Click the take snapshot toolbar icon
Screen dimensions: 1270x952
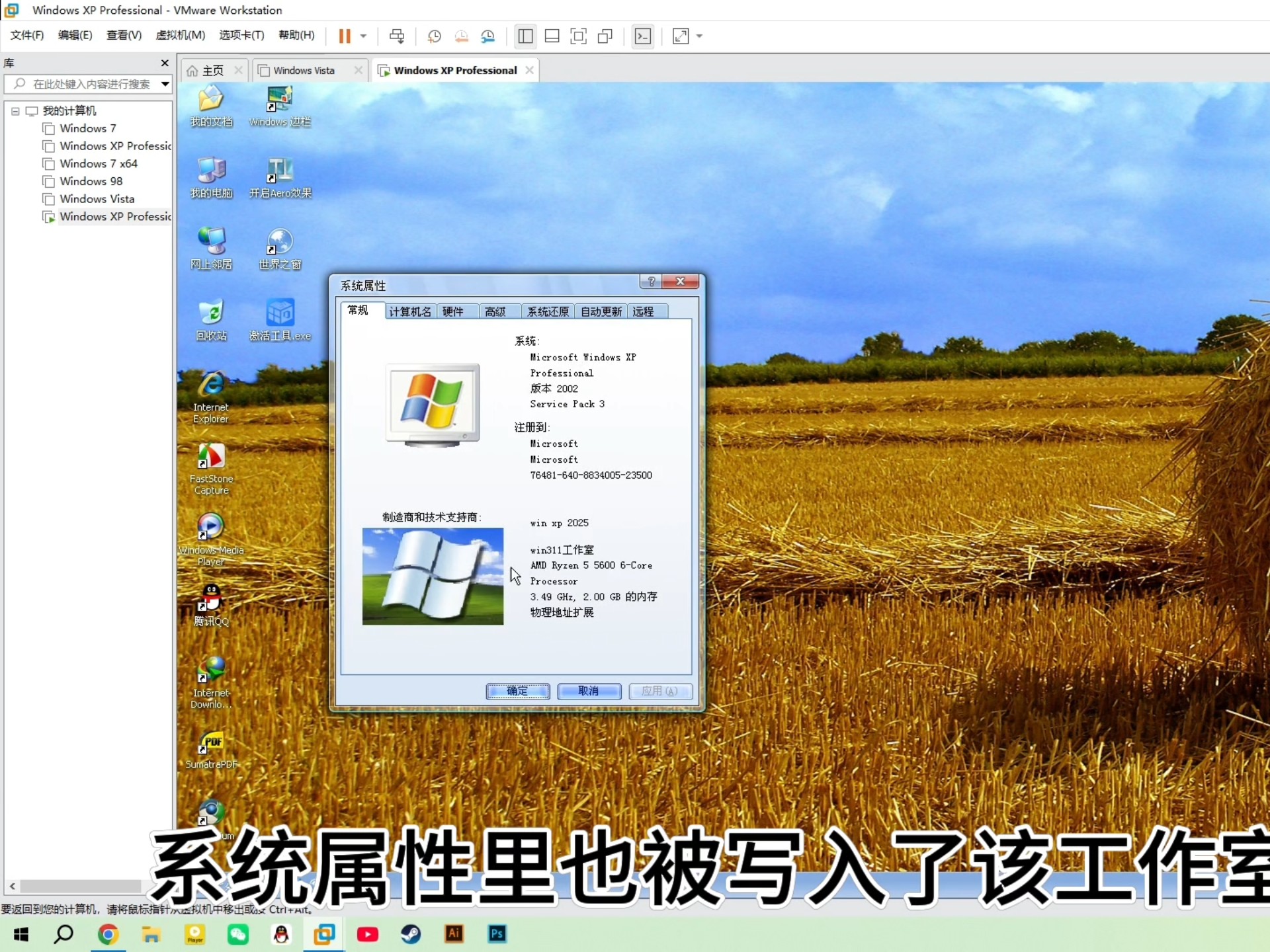pos(434,36)
